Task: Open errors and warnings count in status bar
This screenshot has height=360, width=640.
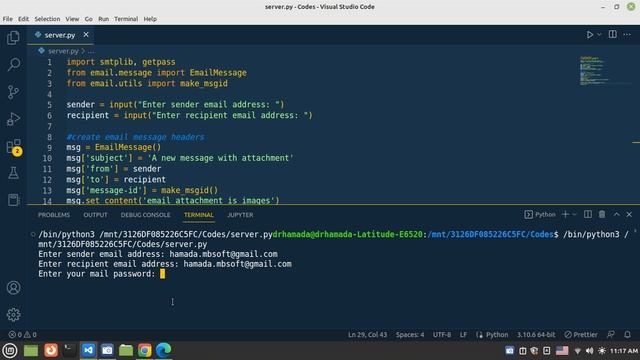Action: click(x=22, y=334)
